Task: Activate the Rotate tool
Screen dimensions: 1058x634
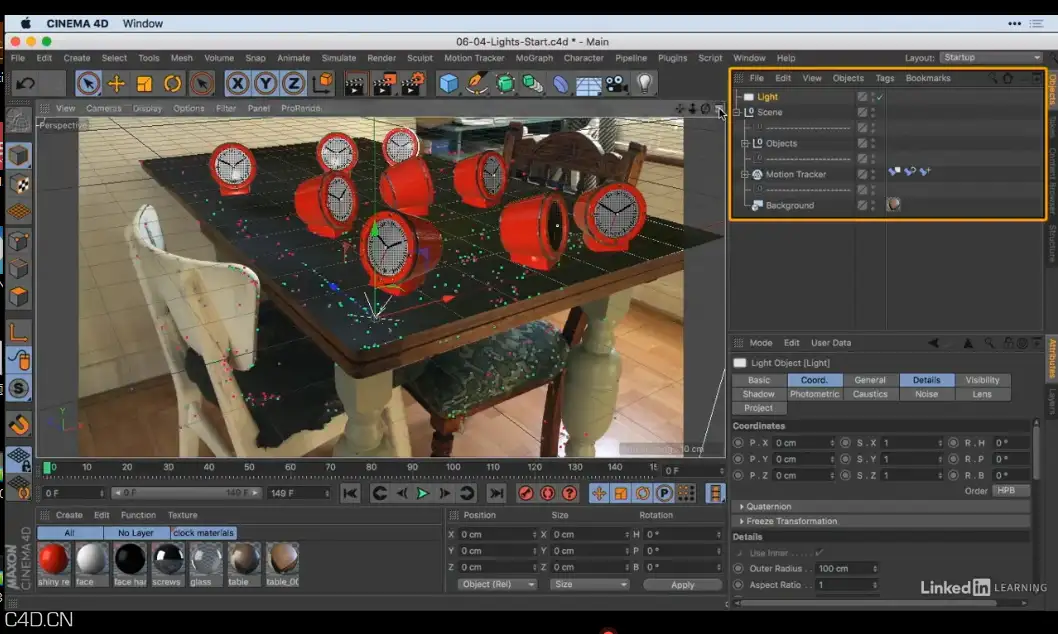Action: [173, 84]
